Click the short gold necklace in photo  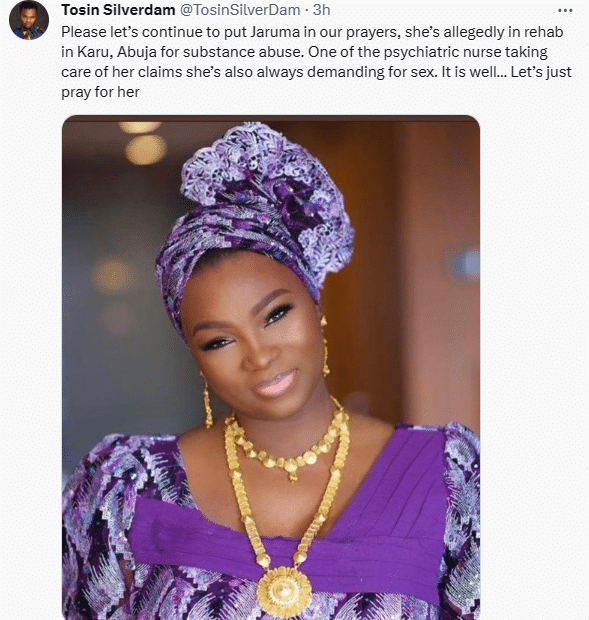click(288, 447)
